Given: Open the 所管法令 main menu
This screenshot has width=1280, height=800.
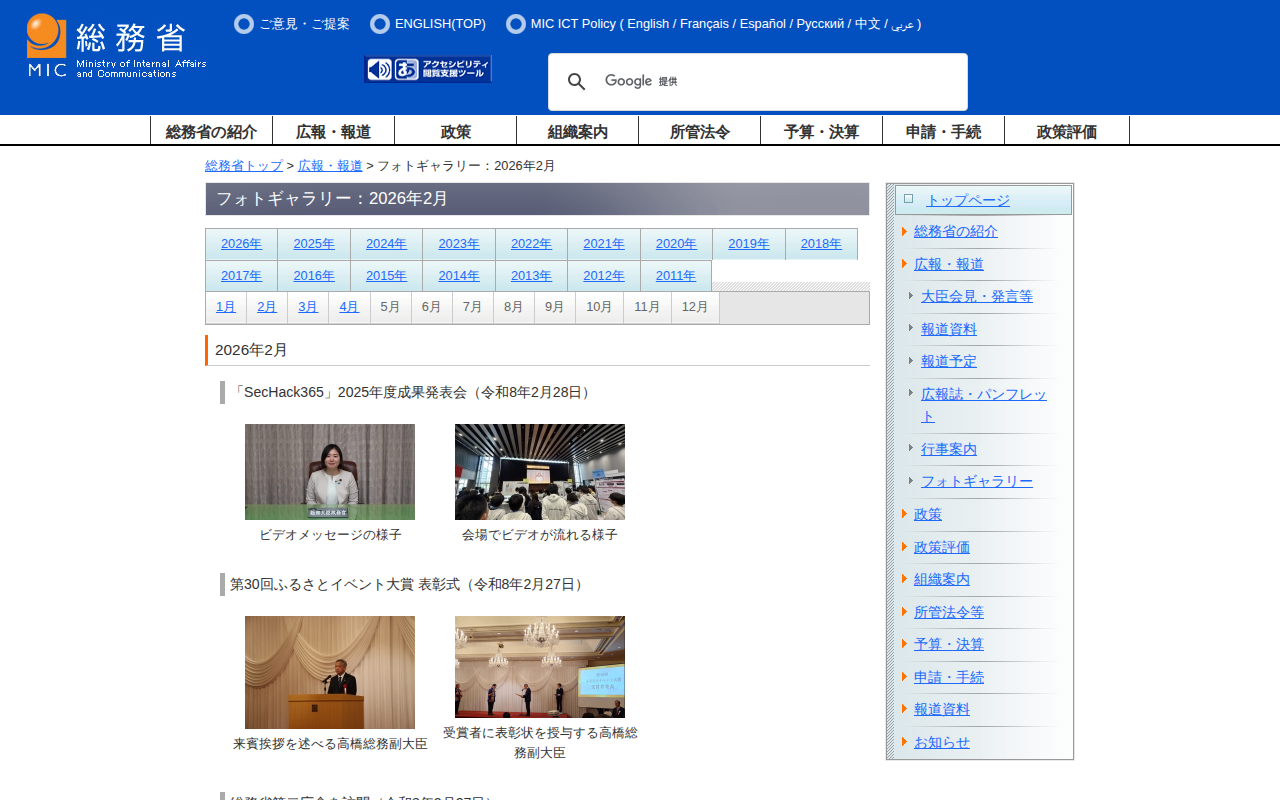Looking at the screenshot, I should click(700, 131).
